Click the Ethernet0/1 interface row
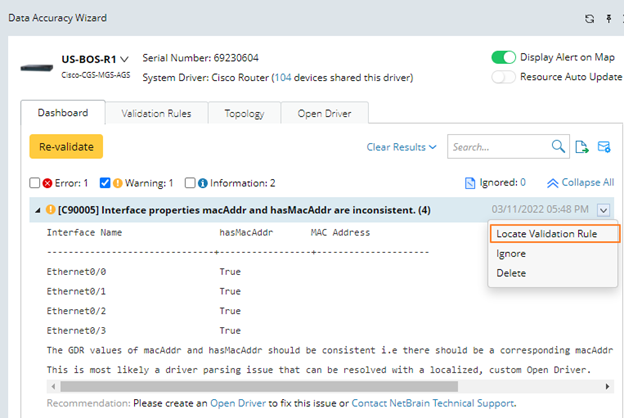 (143, 291)
